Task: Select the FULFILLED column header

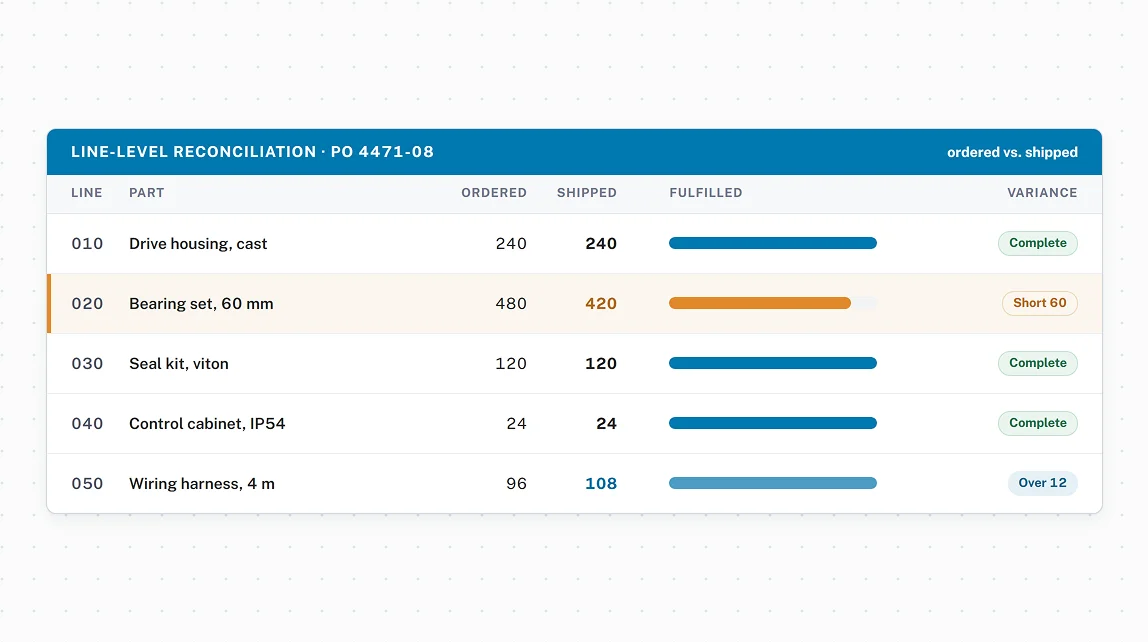Action: tap(706, 193)
